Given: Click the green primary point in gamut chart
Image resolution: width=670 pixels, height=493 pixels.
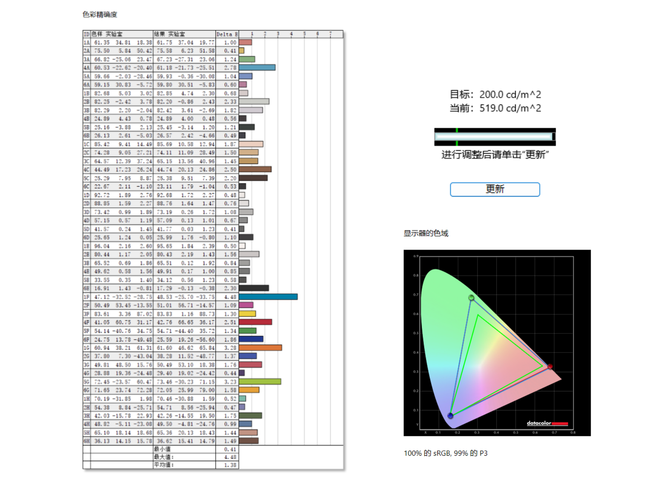Looking at the screenshot, I should coord(471,298).
